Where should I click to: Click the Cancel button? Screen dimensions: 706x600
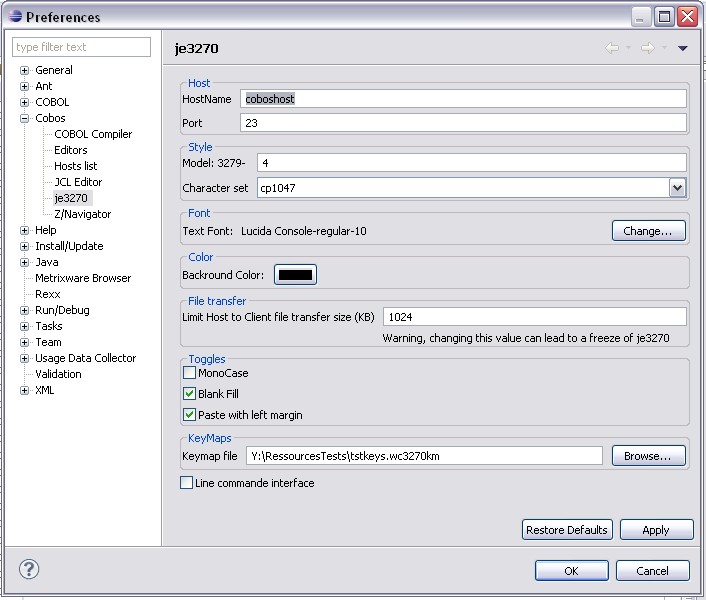coord(652,571)
